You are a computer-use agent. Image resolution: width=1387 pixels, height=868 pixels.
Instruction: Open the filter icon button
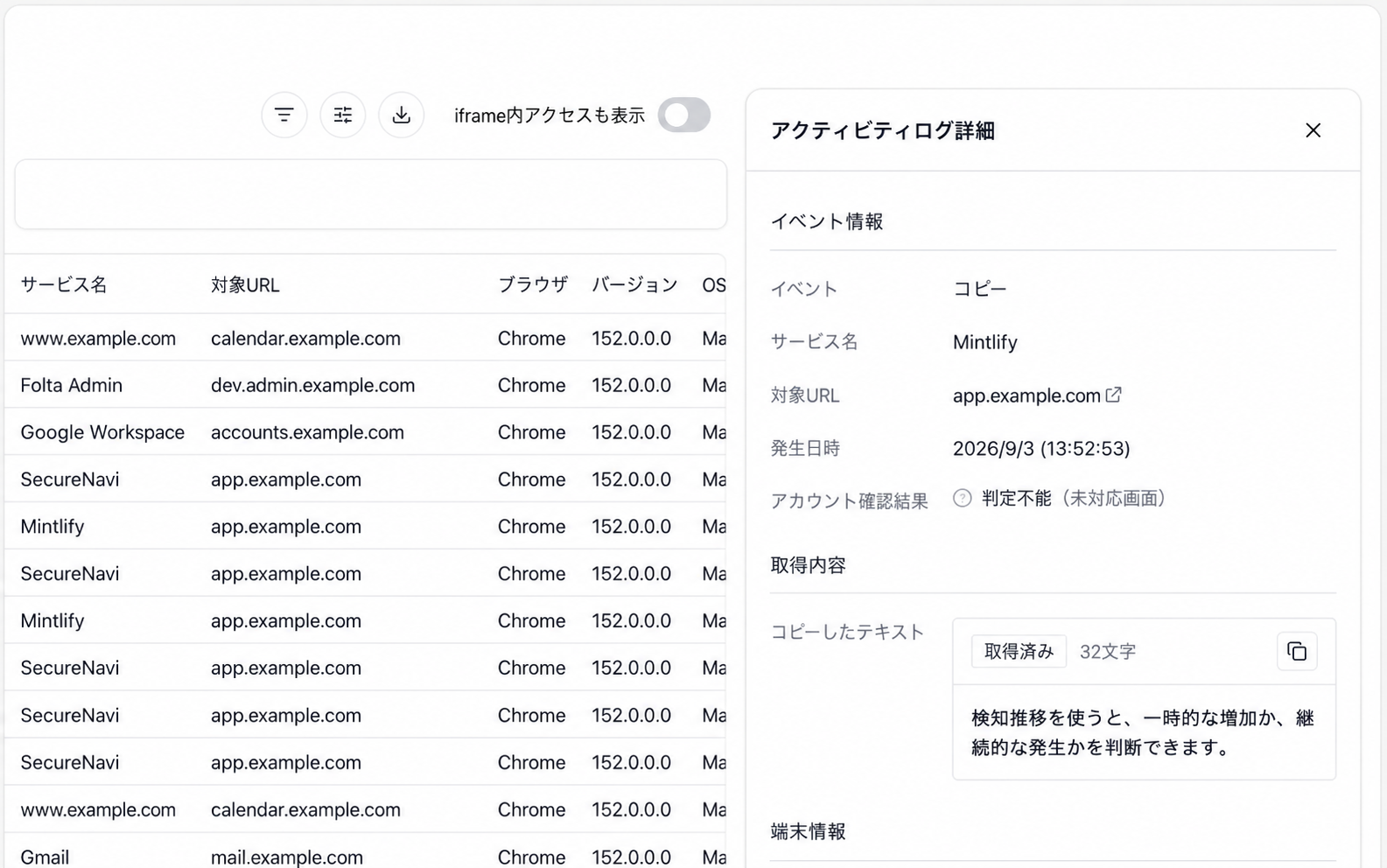point(284,115)
